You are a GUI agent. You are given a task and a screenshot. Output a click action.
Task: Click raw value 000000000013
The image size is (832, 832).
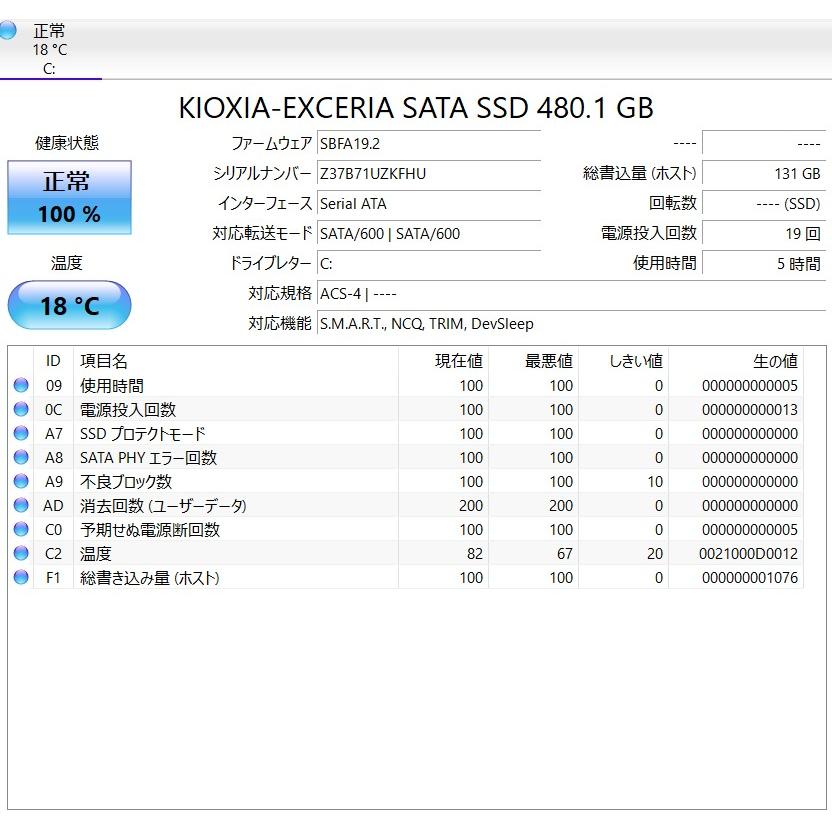[x=750, y=410]
